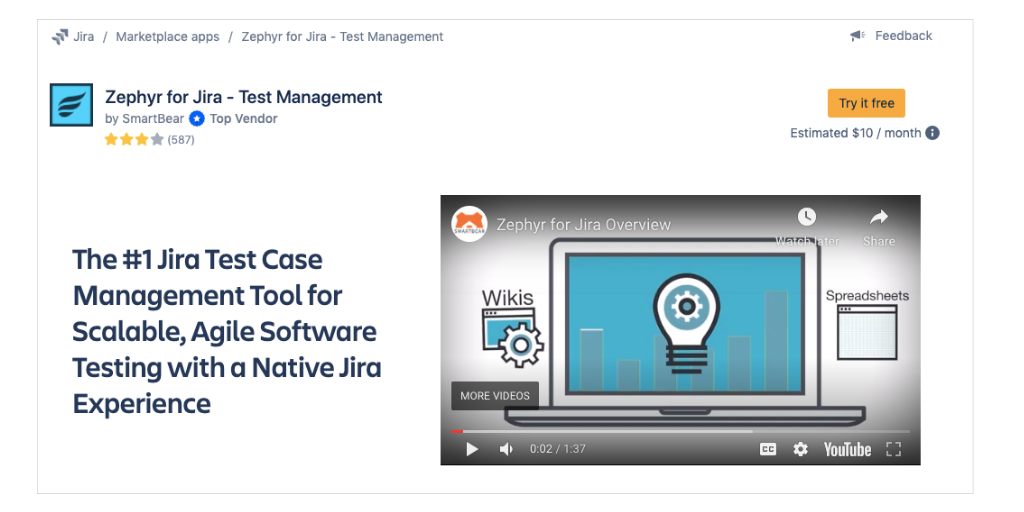Toggle closed captions in video
Viewport: 1024px width, 512px height.
point(768,449)
